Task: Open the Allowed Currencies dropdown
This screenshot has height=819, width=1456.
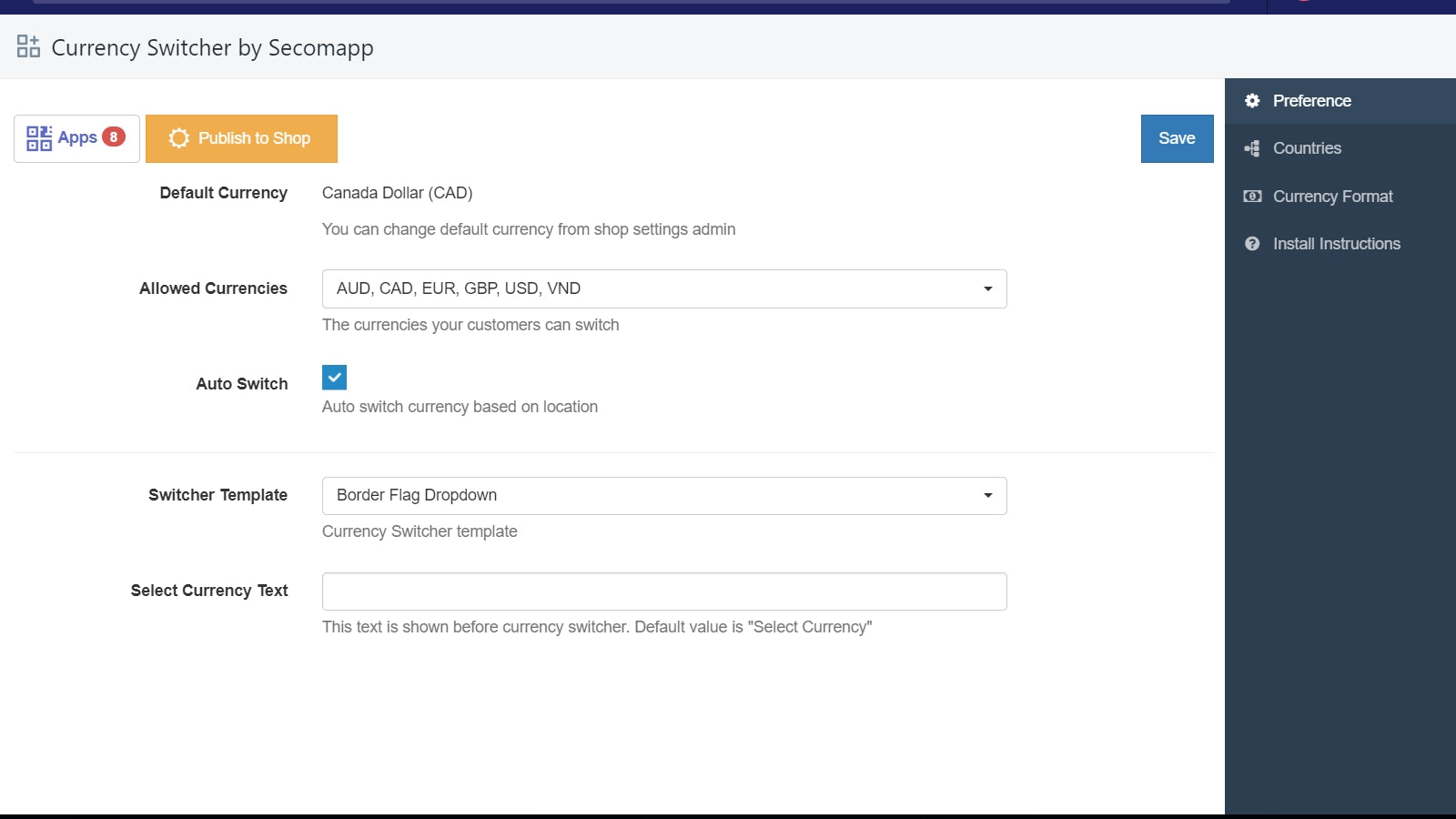Action: [x=664, y=288]
